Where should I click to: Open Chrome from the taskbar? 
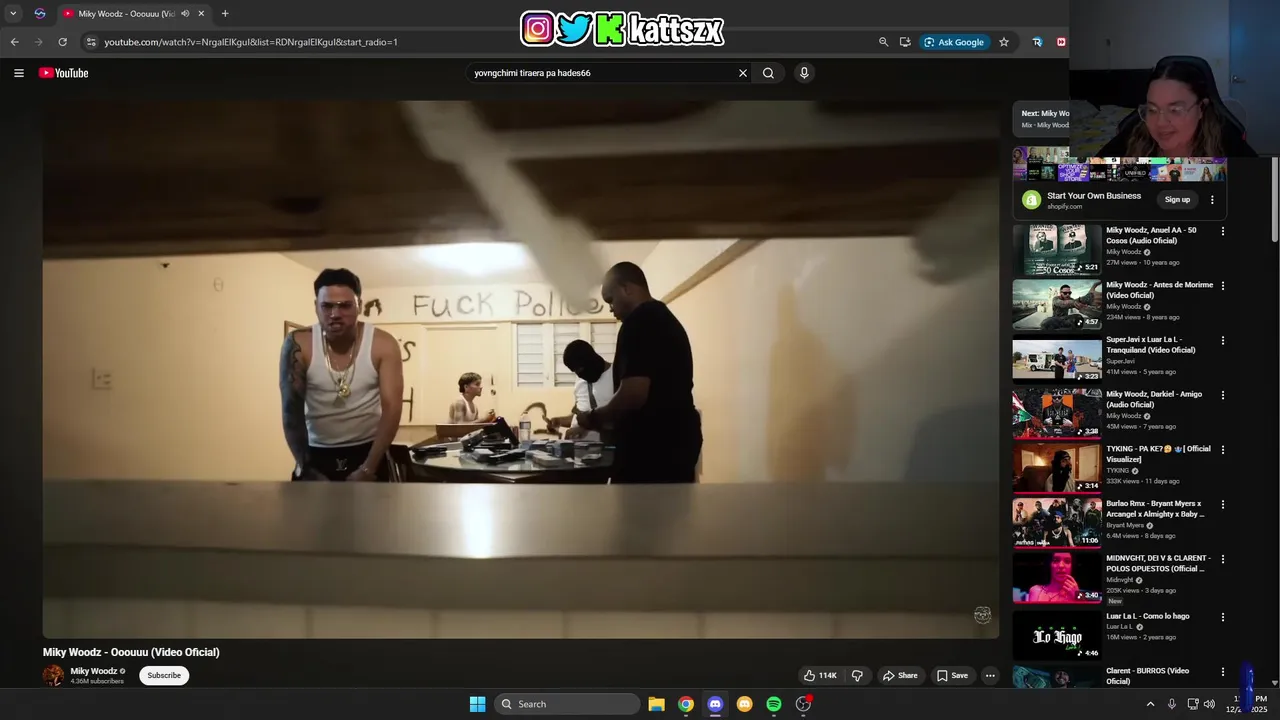(686, 704)
